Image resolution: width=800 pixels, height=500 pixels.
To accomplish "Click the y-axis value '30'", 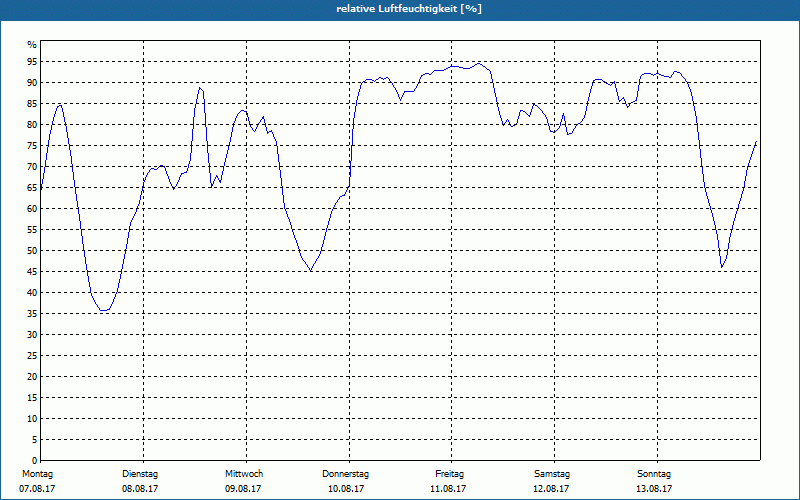I will point(32,335).
